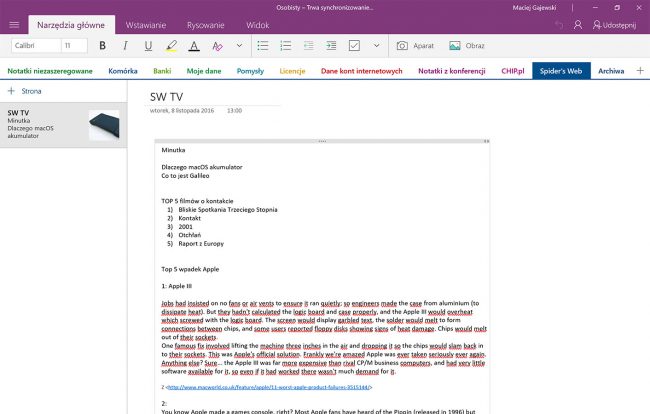Image resolution: width=650 pixels, height=414 pixels.
Task: Expand more tag options dropdown
Action: click(376, 46)
